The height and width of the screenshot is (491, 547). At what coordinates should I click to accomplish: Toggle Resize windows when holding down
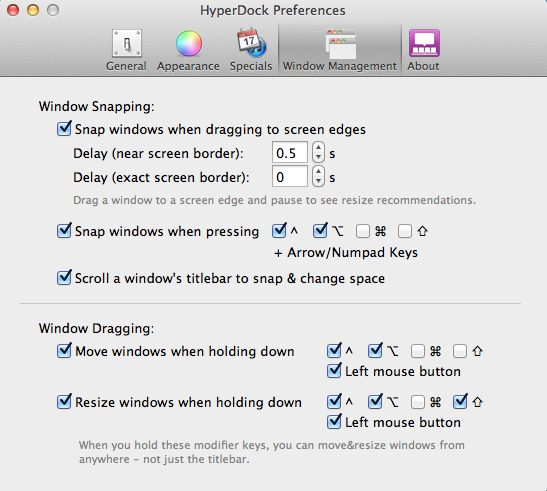point(64,402)
